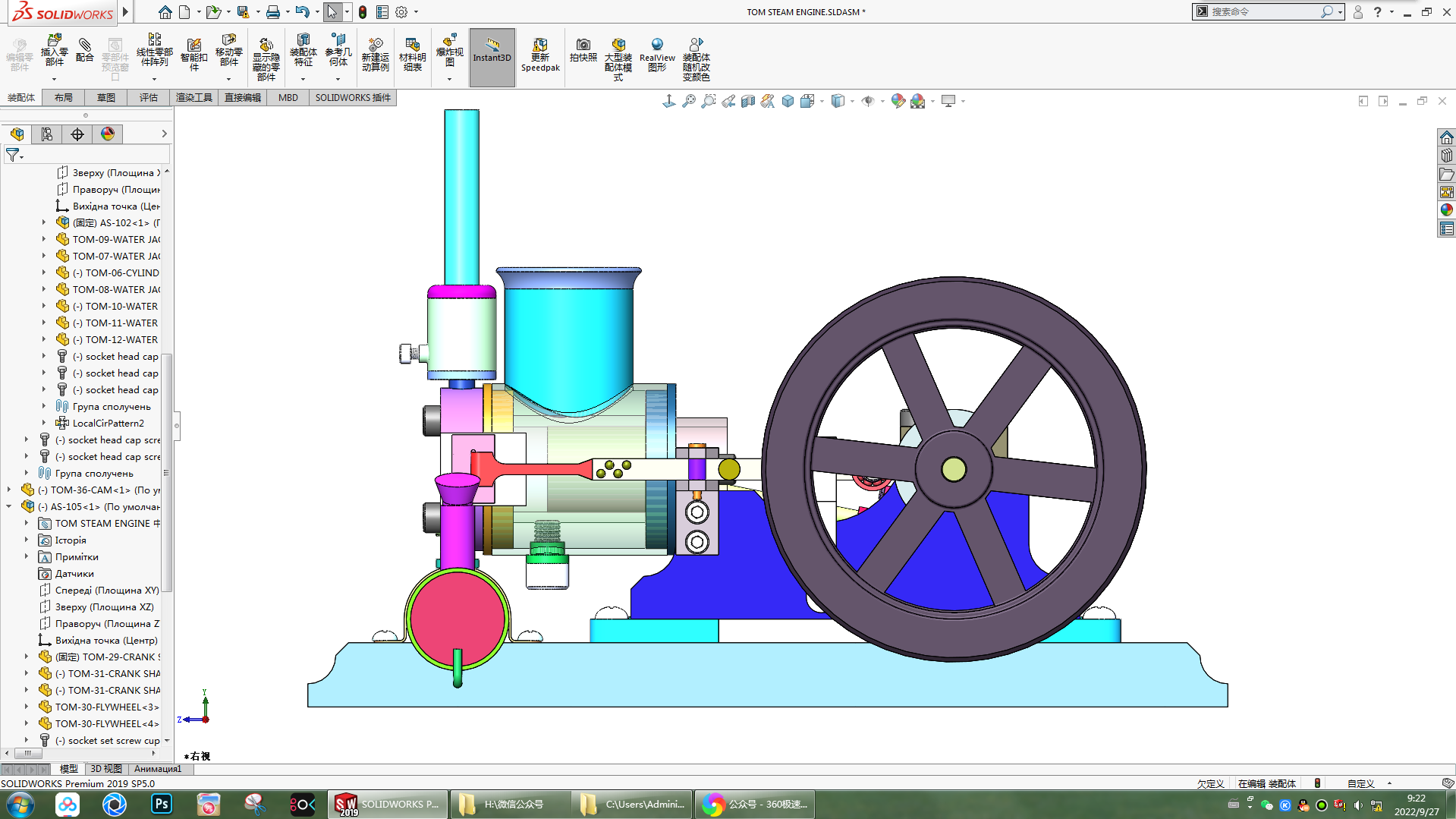Toggle Large Assembly Mode
The width and height of the screenshot is (1456, 819).
click(618, 58)
